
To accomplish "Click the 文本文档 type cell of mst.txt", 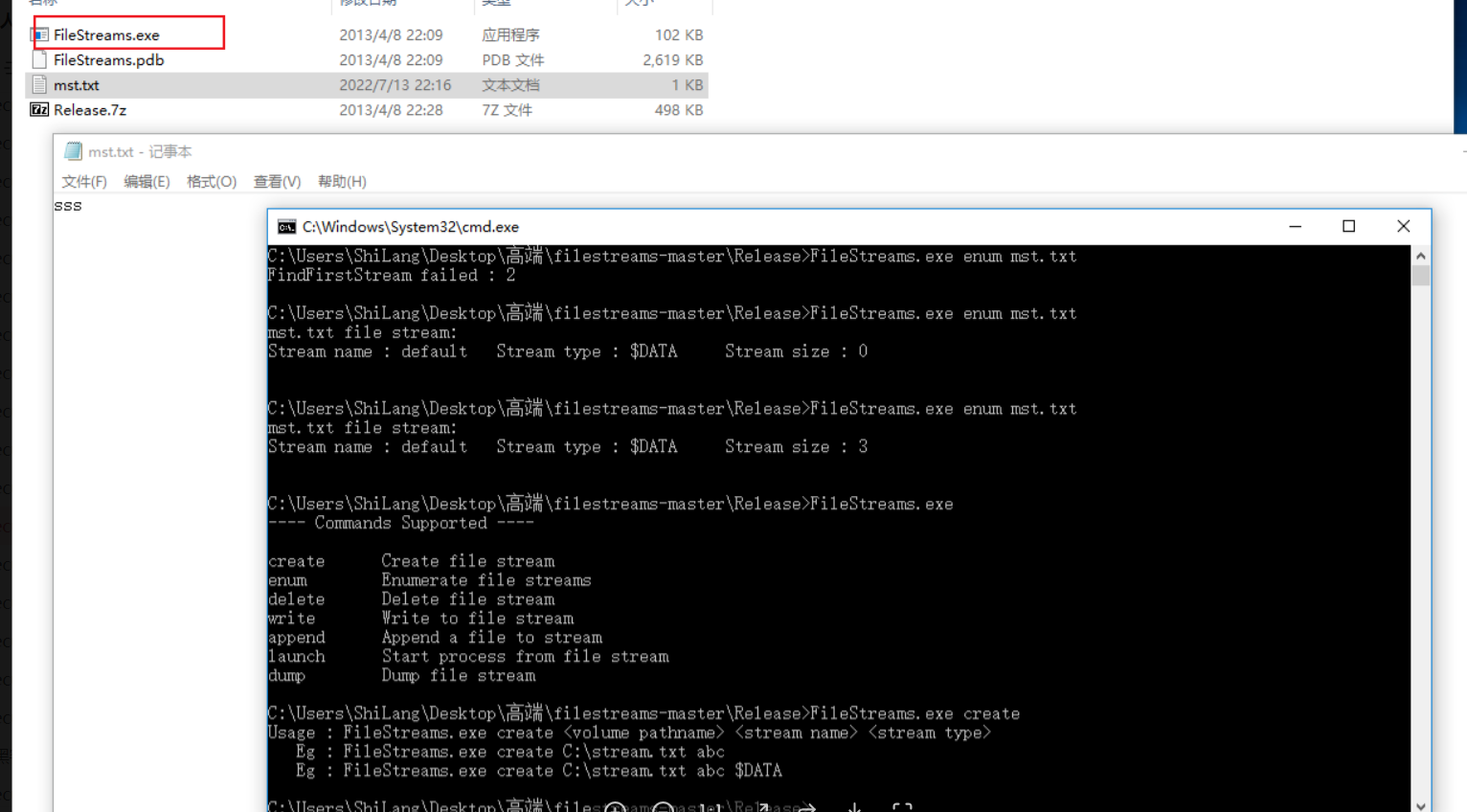I will 510,85.
